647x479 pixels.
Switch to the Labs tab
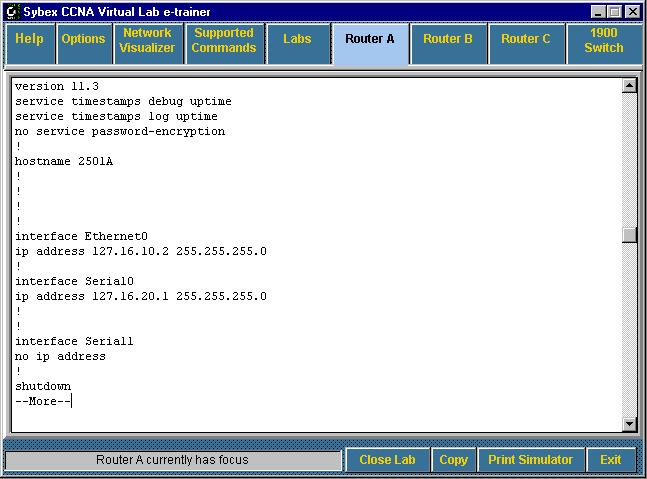point(298,43)
